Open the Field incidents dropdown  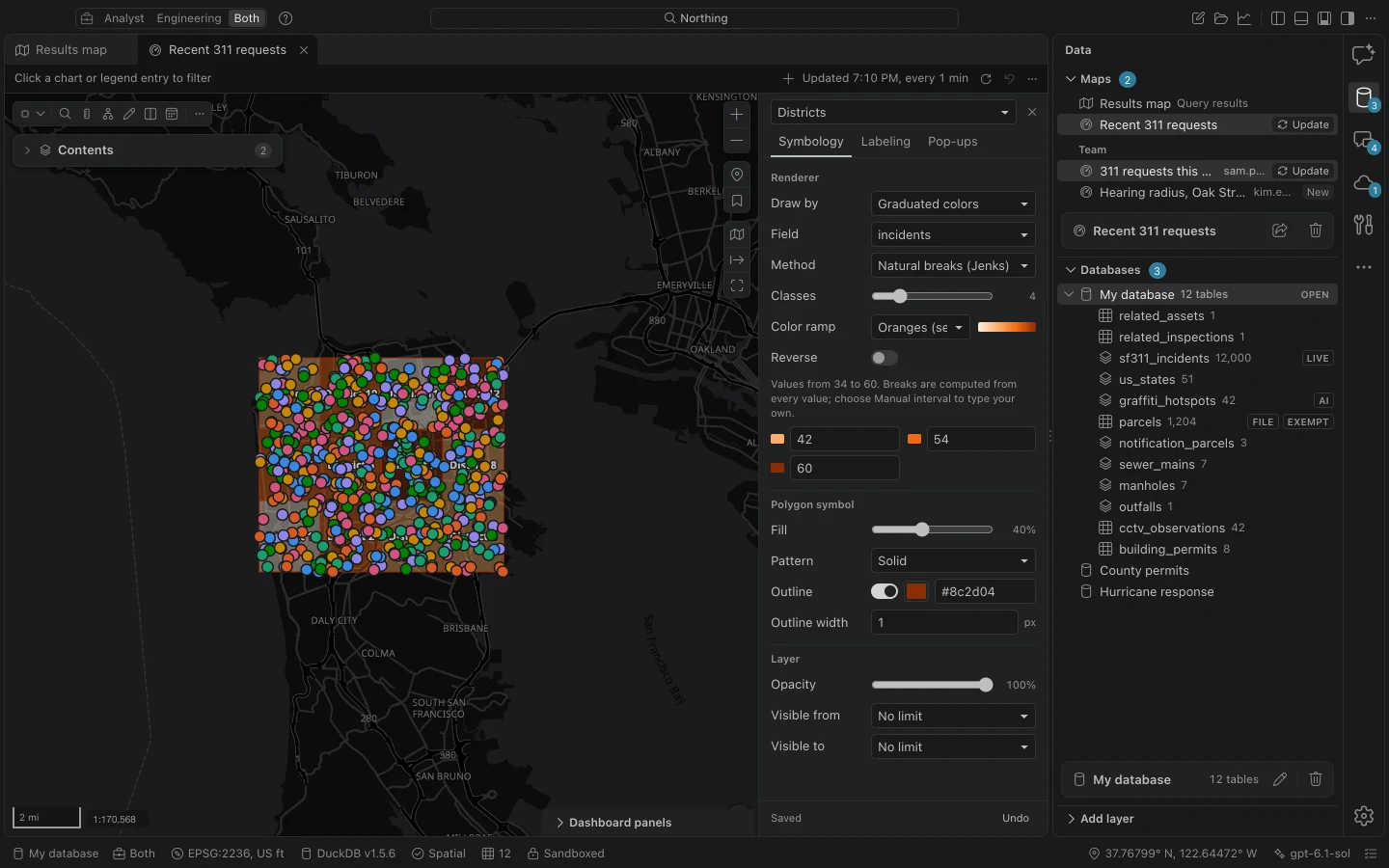click(953, 234)
